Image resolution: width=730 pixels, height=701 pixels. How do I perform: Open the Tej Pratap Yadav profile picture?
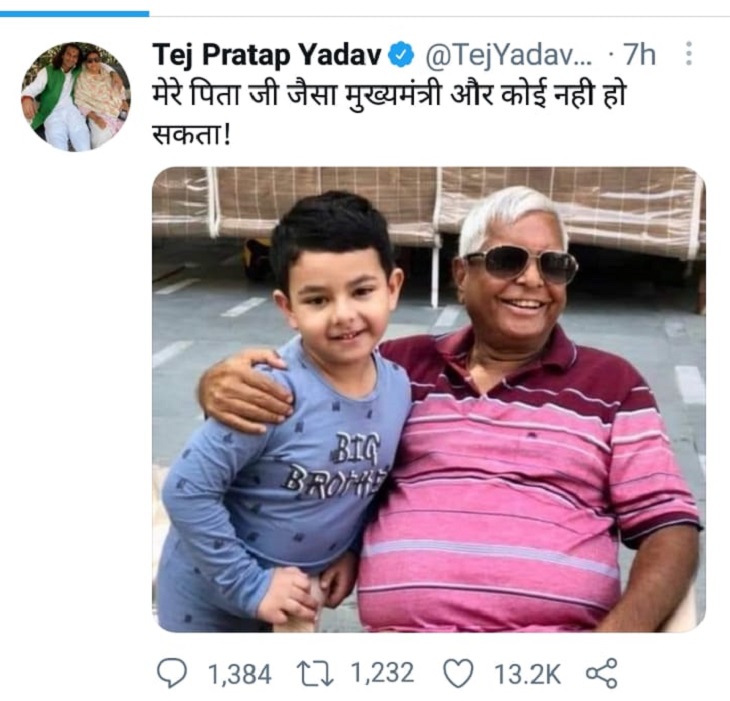click(76, 97)
